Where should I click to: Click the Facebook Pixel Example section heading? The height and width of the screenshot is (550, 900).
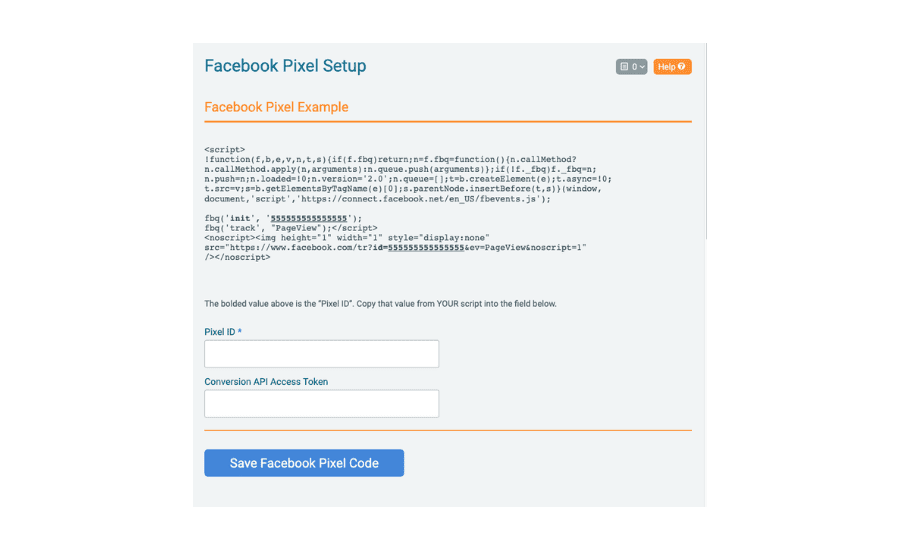276,107
